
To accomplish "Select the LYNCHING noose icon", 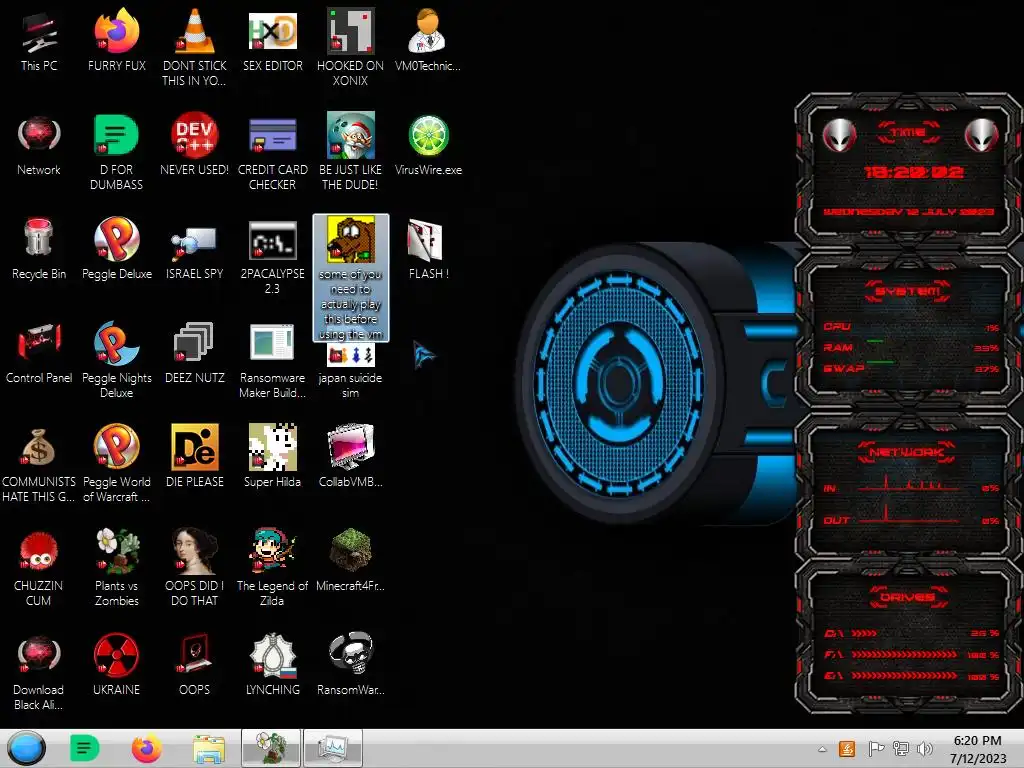I will (273, 654).
